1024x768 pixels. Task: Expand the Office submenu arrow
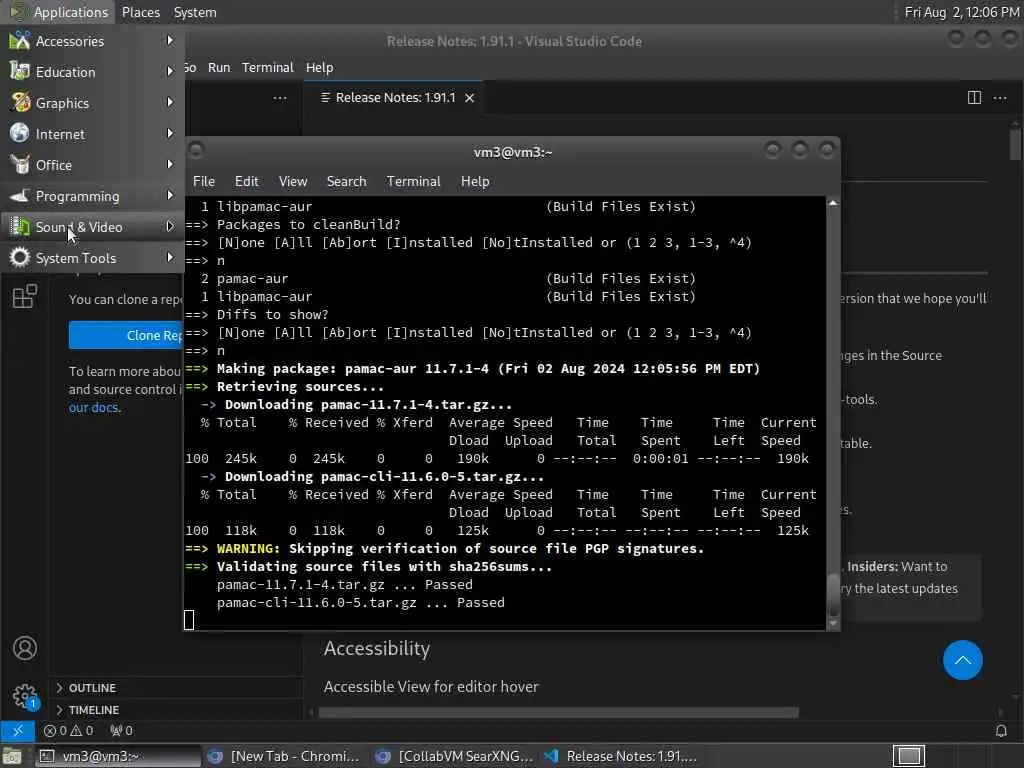point(170,165)
